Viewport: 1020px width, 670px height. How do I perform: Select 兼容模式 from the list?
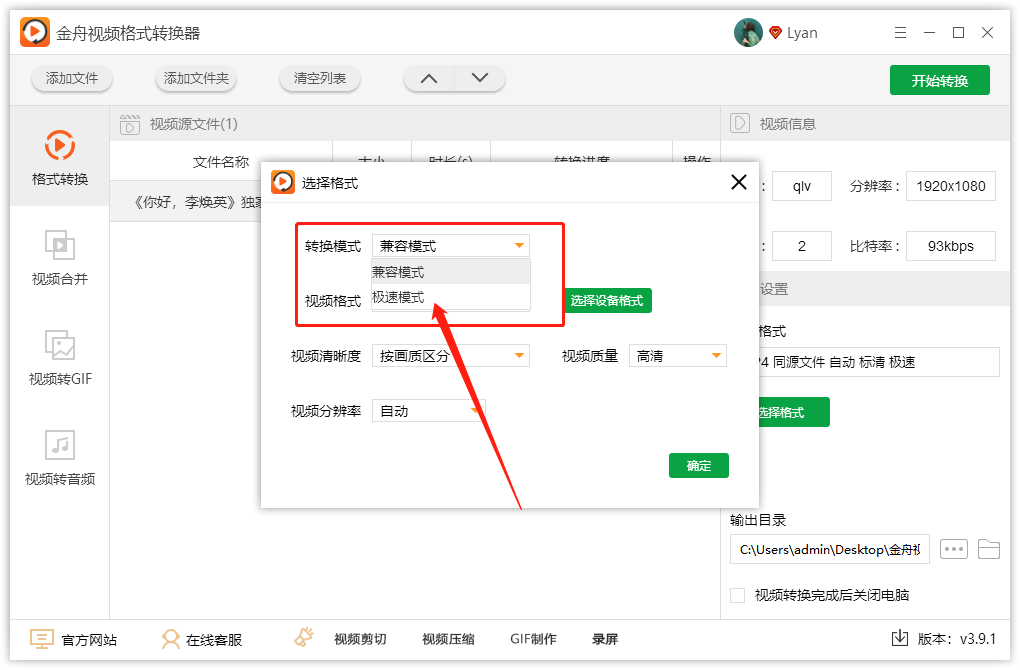click(x=451, y=272)
